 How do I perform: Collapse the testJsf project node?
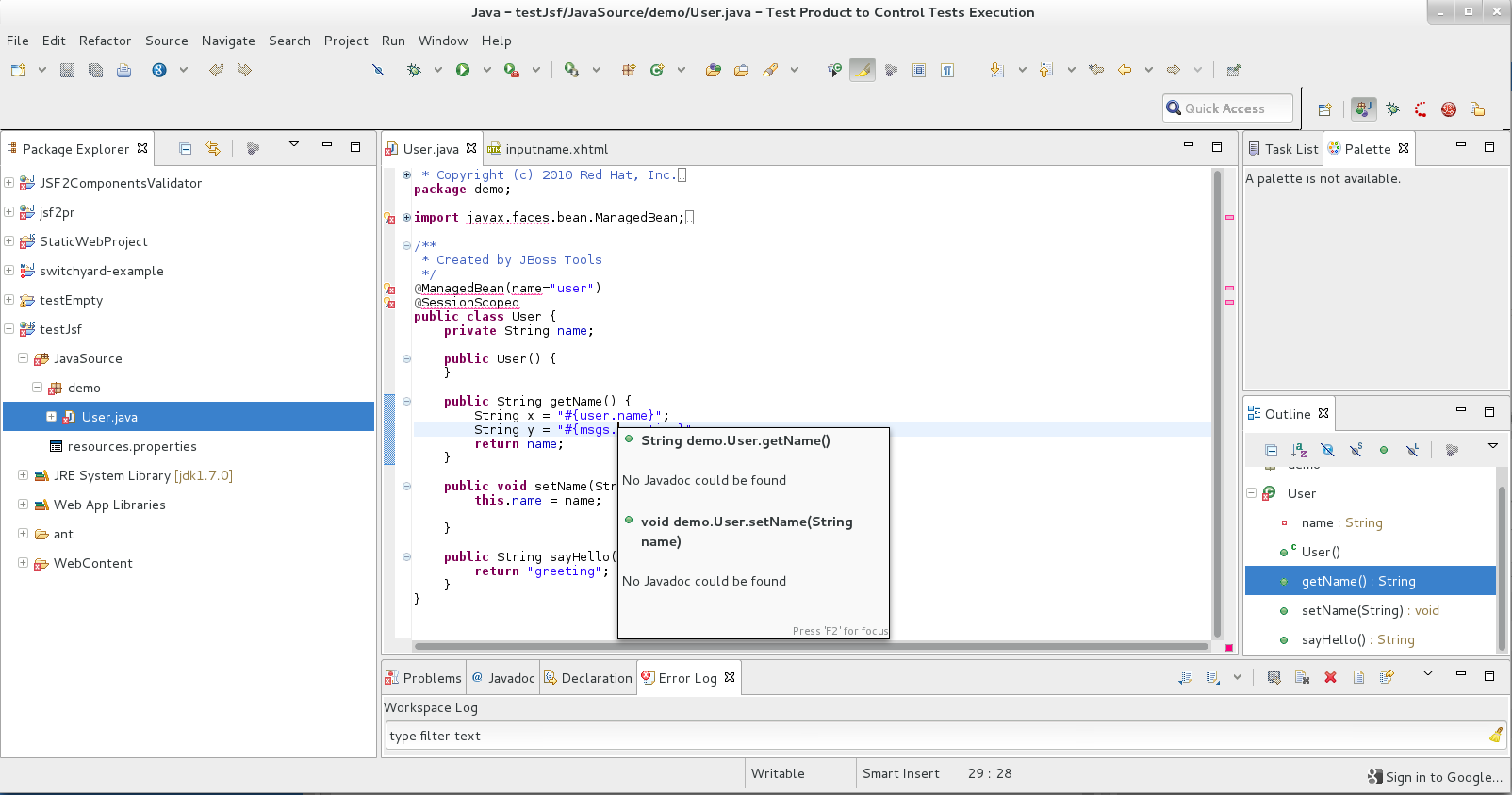8,329
